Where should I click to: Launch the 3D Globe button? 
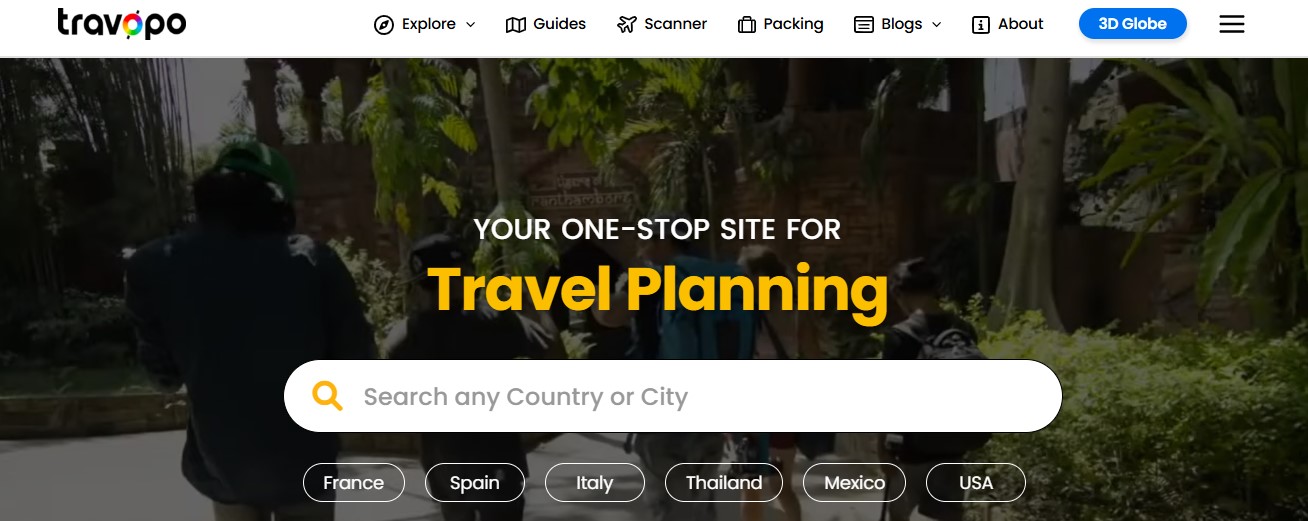pos(1133,24)
